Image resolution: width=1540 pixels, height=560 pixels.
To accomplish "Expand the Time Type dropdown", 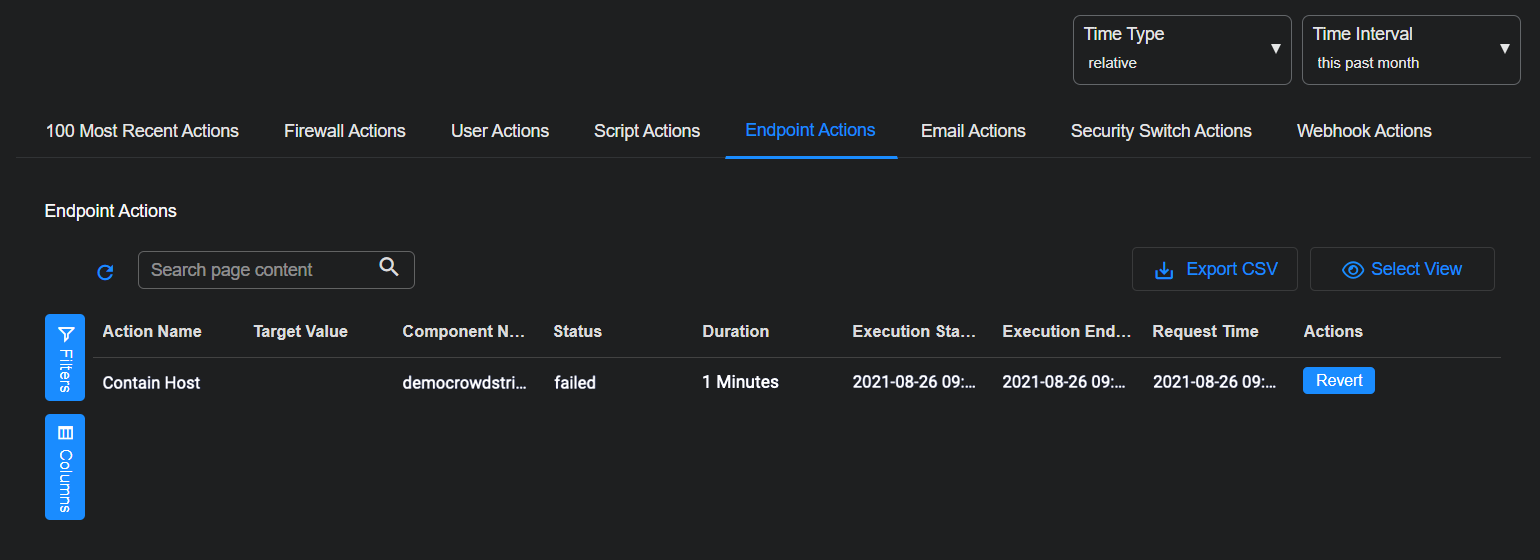I will tap(1181, 49).
